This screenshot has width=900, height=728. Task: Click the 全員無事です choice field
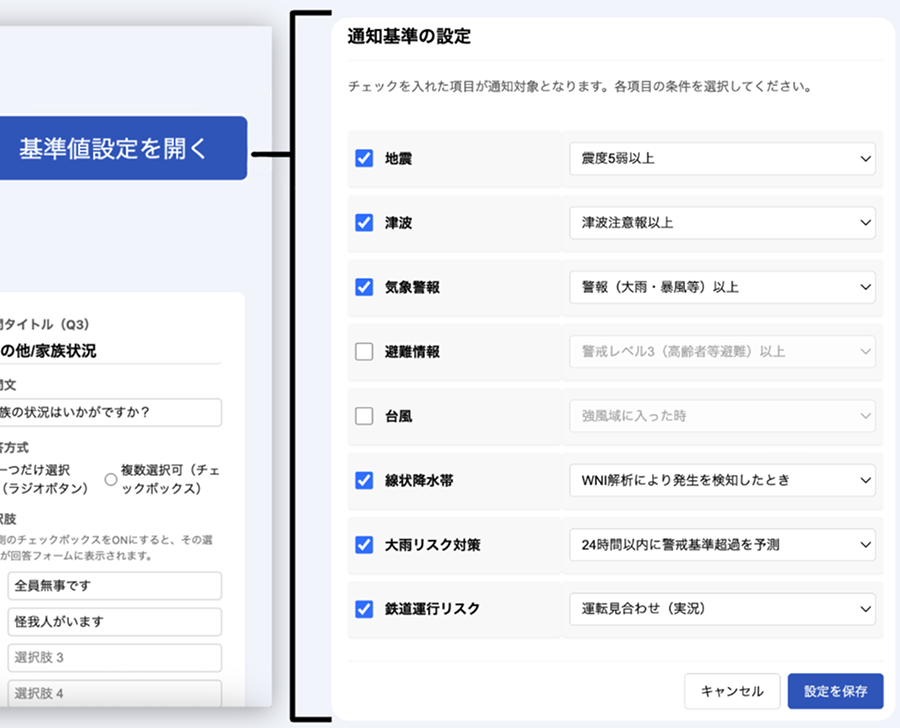click(x=115, y=586)
